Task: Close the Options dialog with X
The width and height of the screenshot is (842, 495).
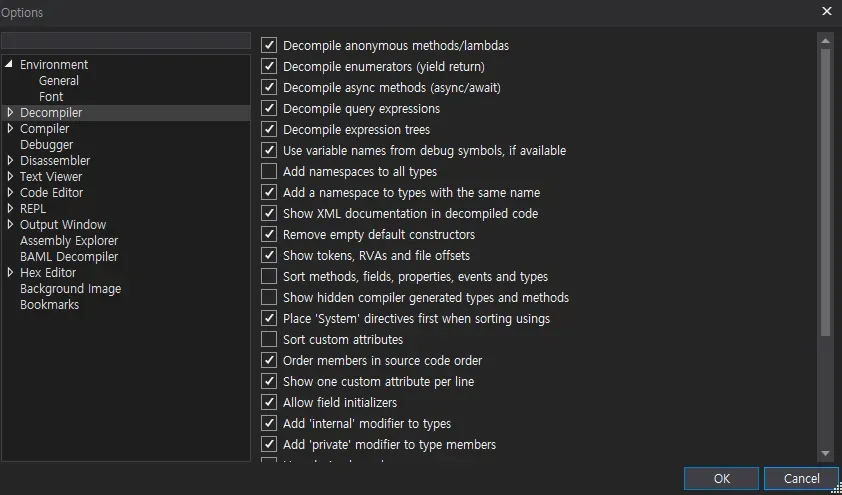Action: (826, 12)
